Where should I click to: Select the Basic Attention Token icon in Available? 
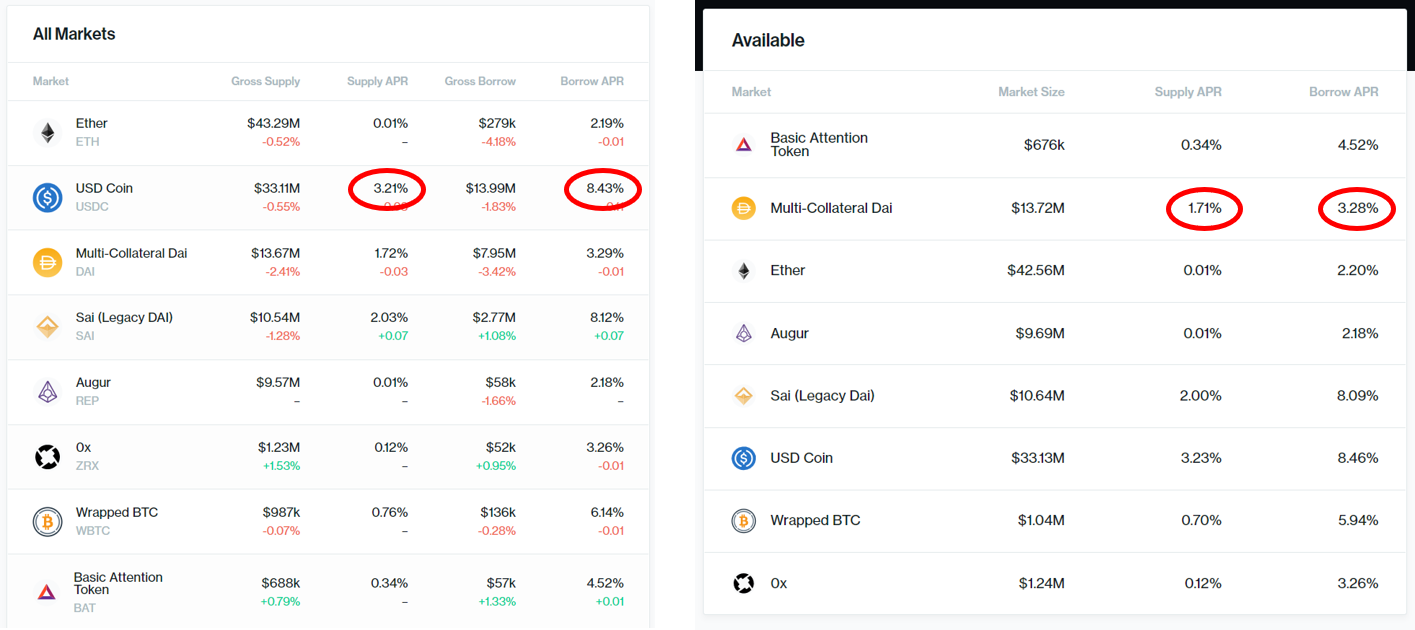coord(744,144)
